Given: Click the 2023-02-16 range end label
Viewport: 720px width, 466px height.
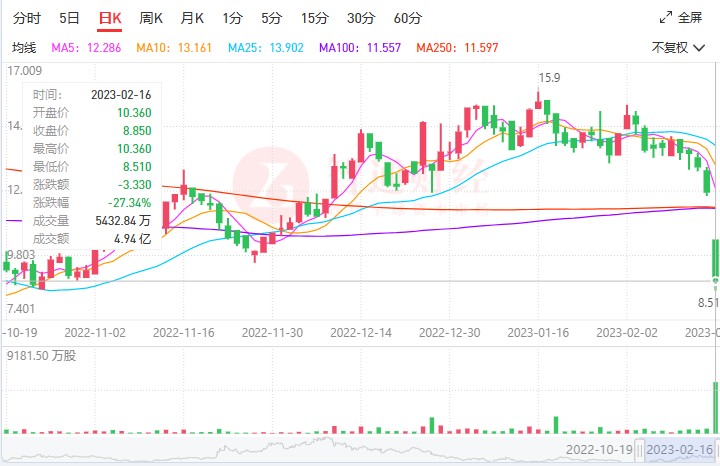Looking at the screenshot, I should pyautogui.click(x=680, y=449).
